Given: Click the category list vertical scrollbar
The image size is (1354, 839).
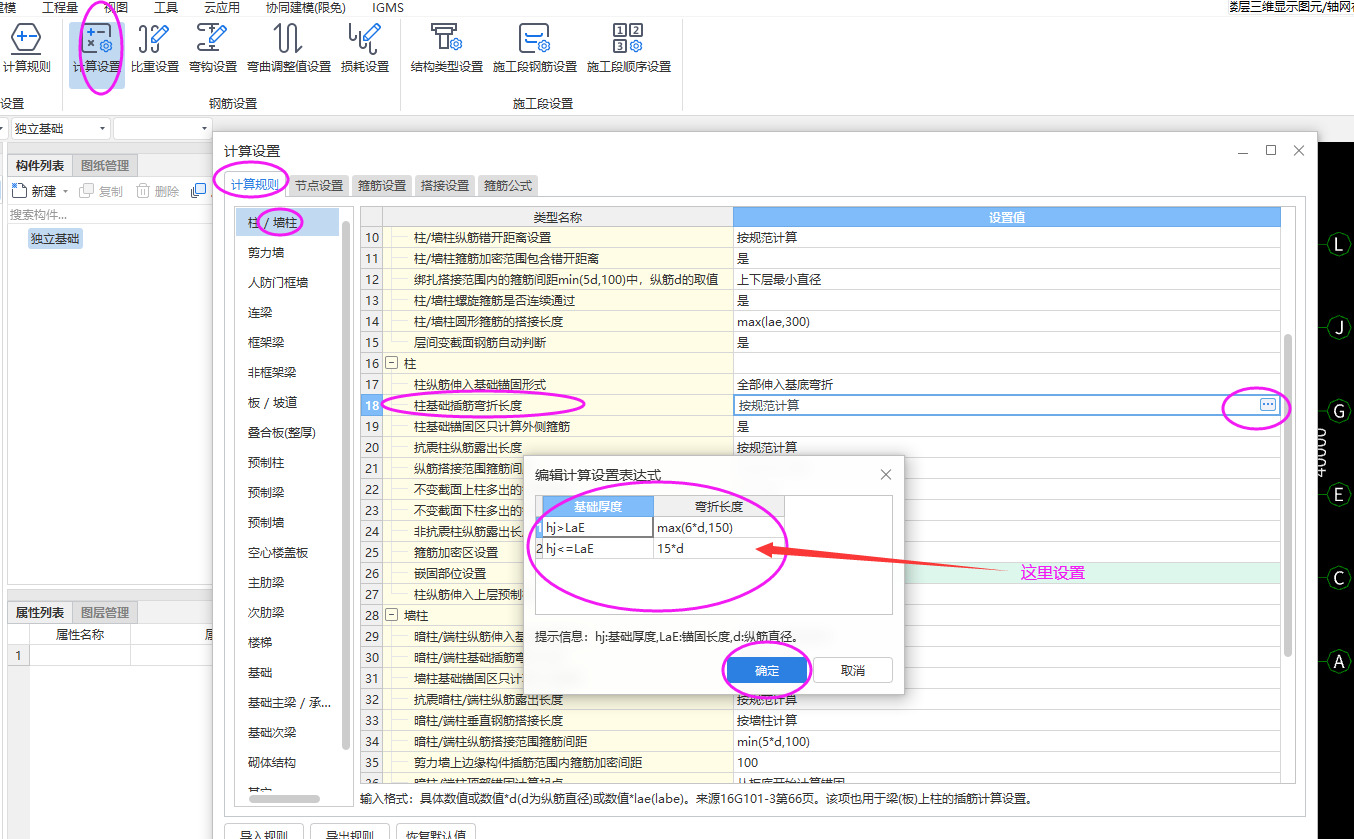Looking at the screenshot, I should click(x=346, y=485).
